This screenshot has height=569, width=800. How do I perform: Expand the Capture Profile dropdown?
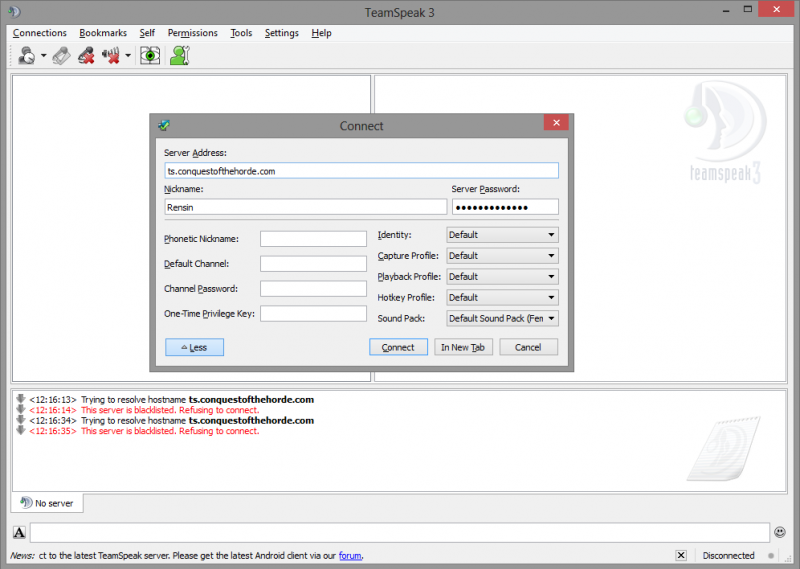click(x=502, y=256)
